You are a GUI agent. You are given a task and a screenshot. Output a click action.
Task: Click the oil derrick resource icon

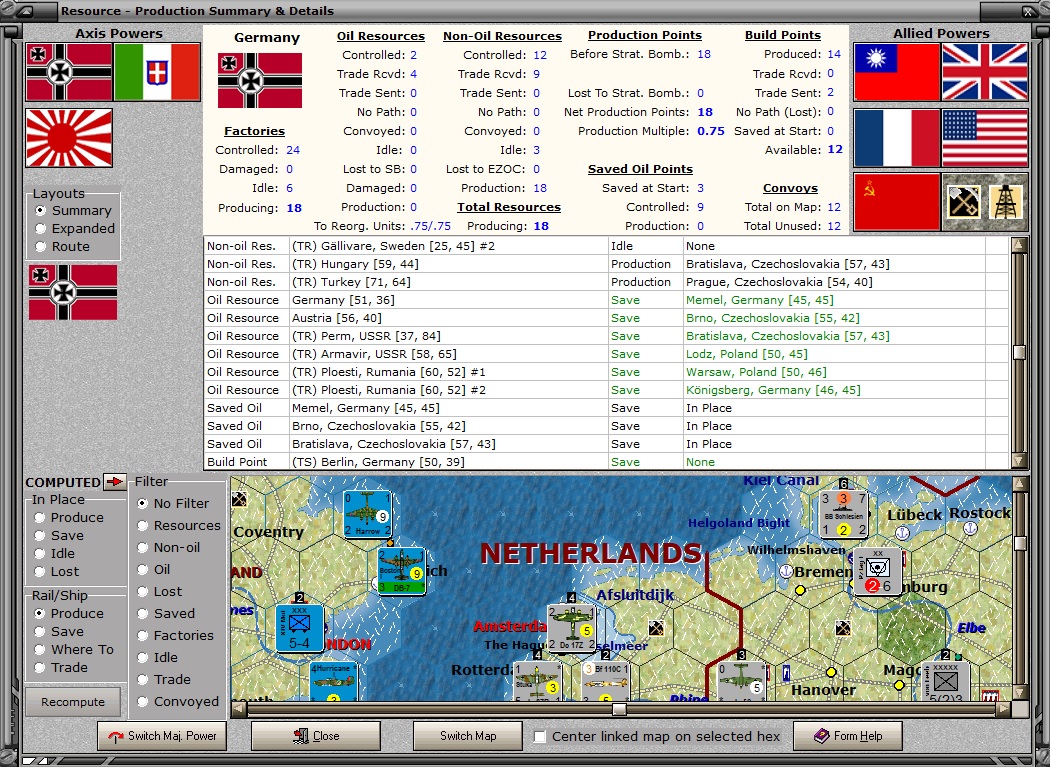coord(1006,202)
